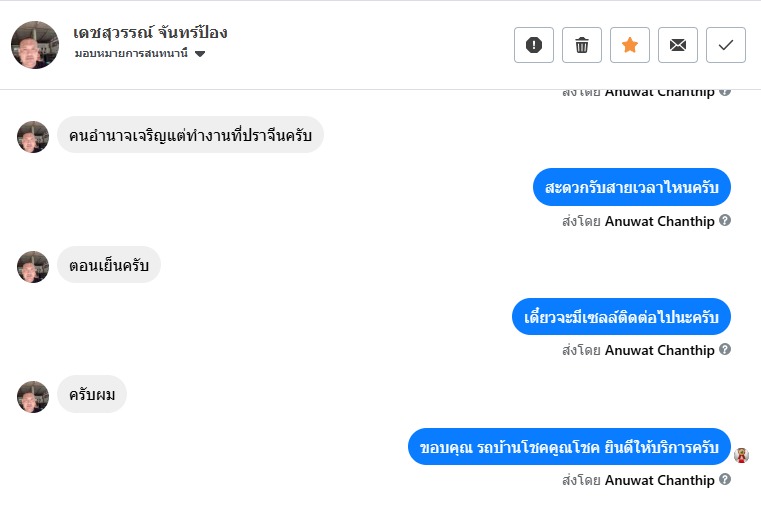Mark as unread with envelope icon
761x523 pixels.
[678, 45]
